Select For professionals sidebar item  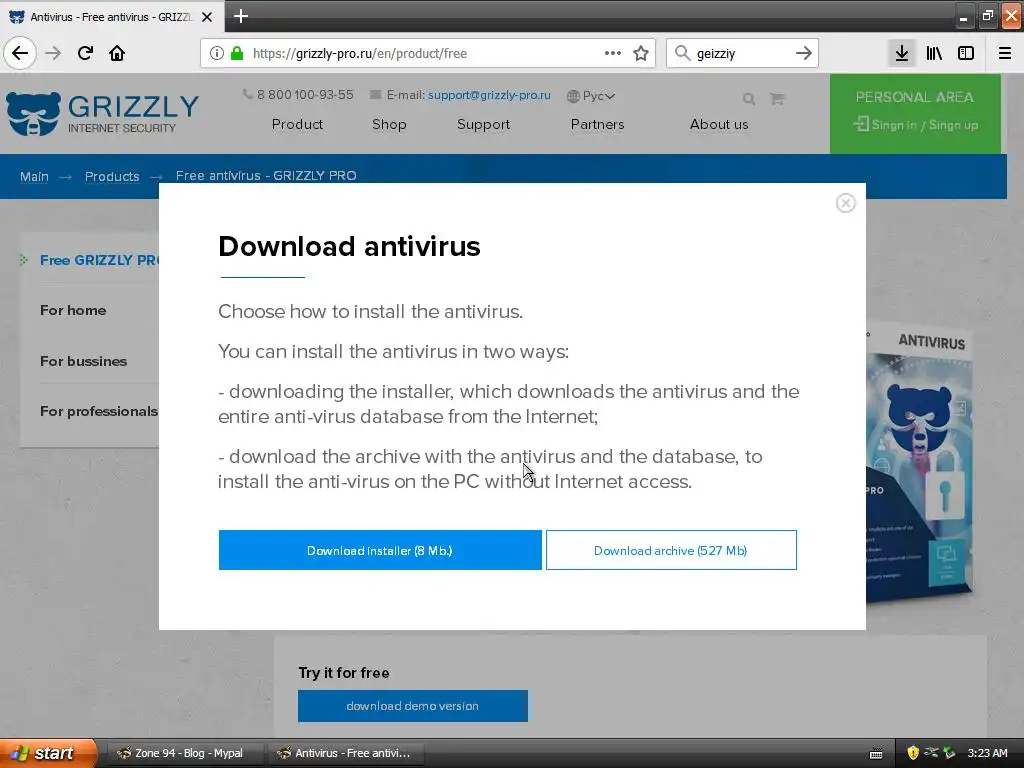pyautogui.click(x=99, y=411)
